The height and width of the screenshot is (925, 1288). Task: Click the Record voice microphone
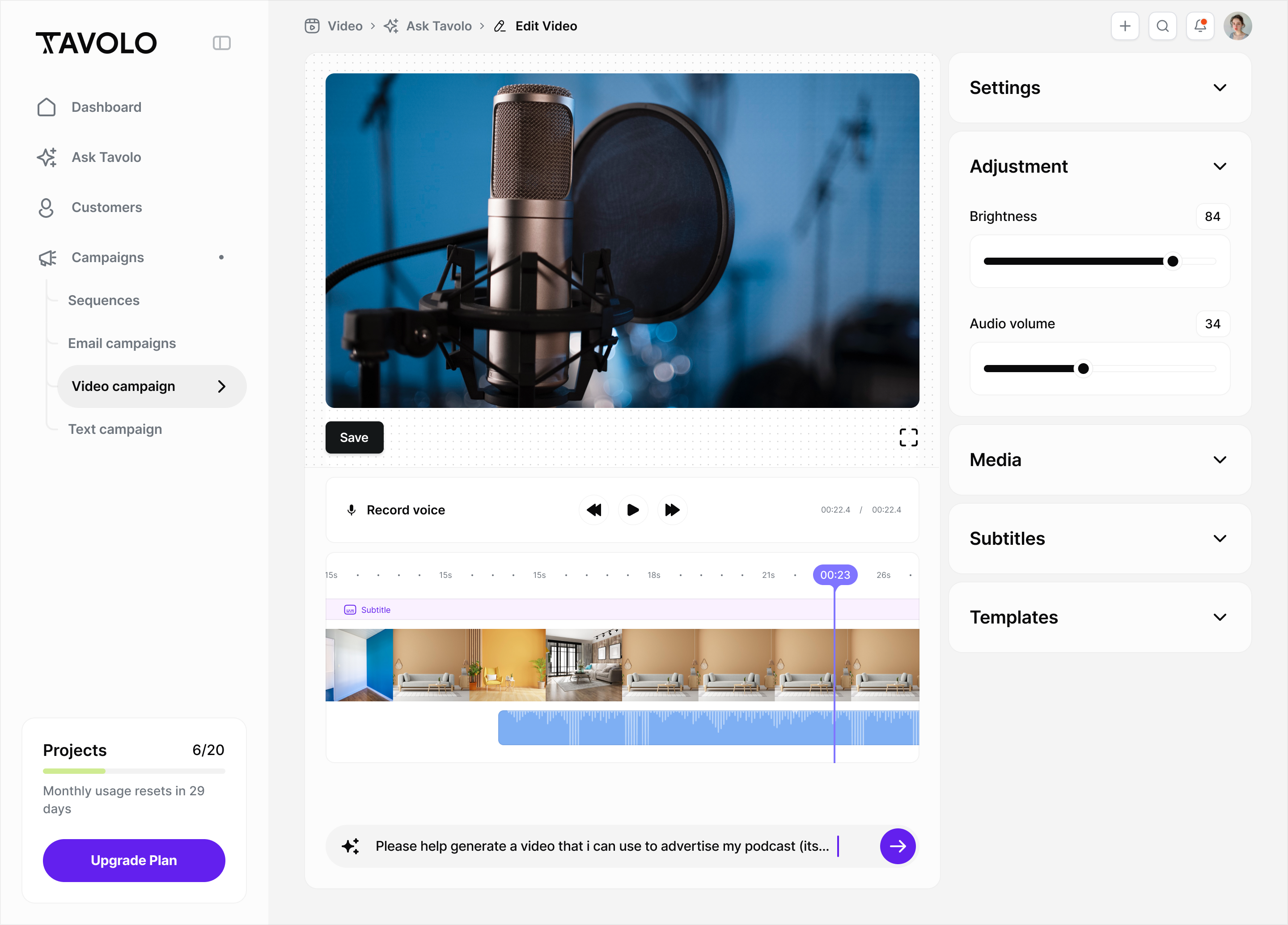click(x=352, y=510)
